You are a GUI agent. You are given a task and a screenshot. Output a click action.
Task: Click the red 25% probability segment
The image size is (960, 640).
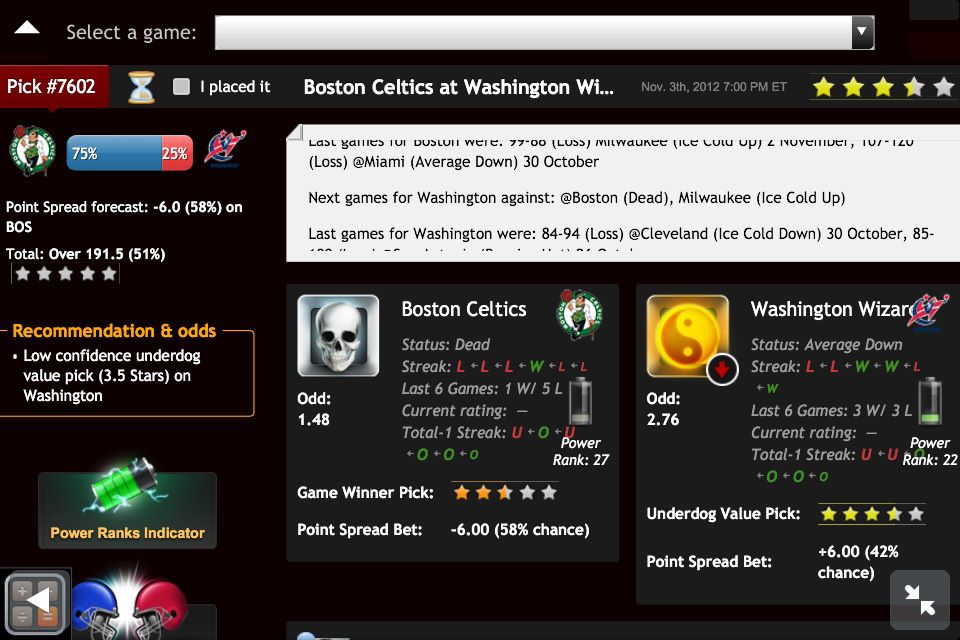(x=177, y=153)
